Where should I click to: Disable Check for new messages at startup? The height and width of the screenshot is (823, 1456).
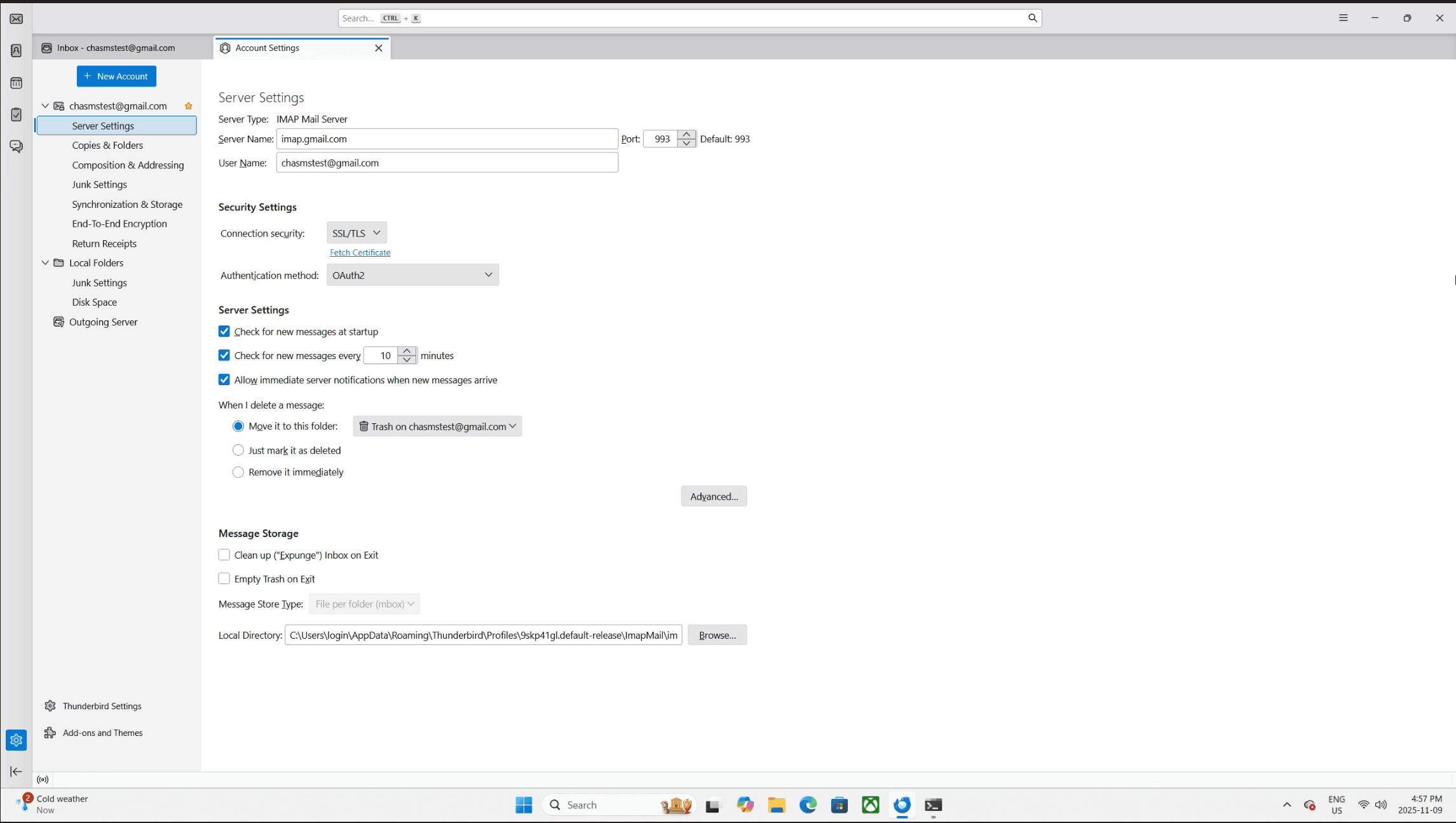coord(224,332)
